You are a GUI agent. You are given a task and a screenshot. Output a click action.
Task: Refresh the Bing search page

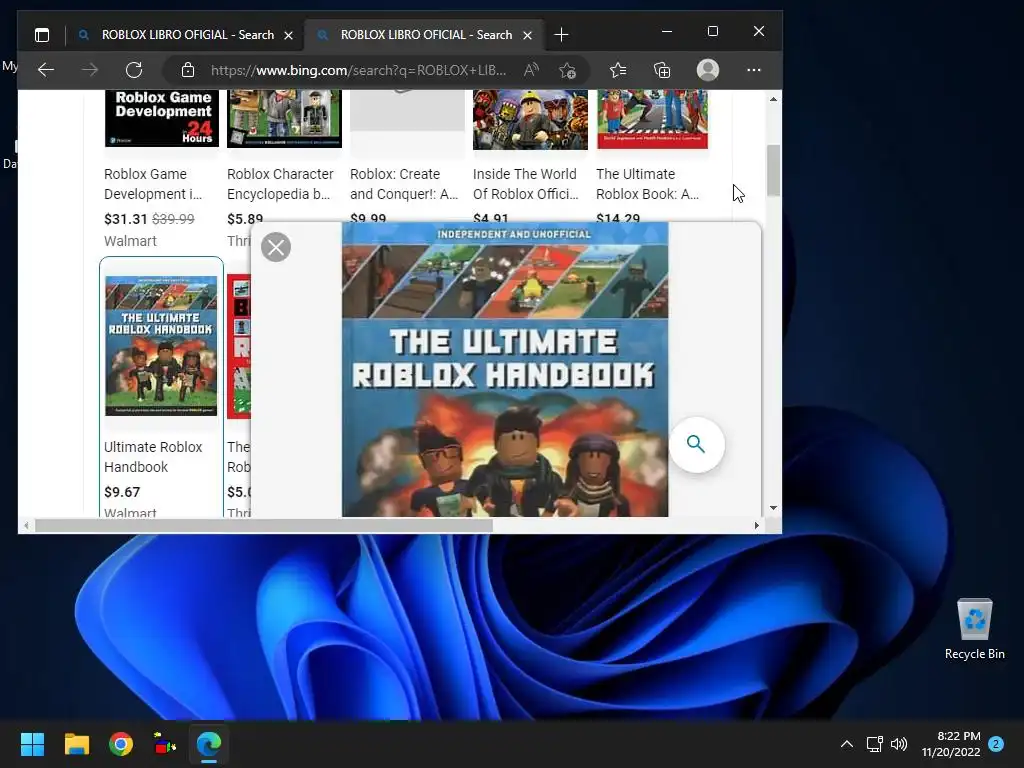pos(134,70)
